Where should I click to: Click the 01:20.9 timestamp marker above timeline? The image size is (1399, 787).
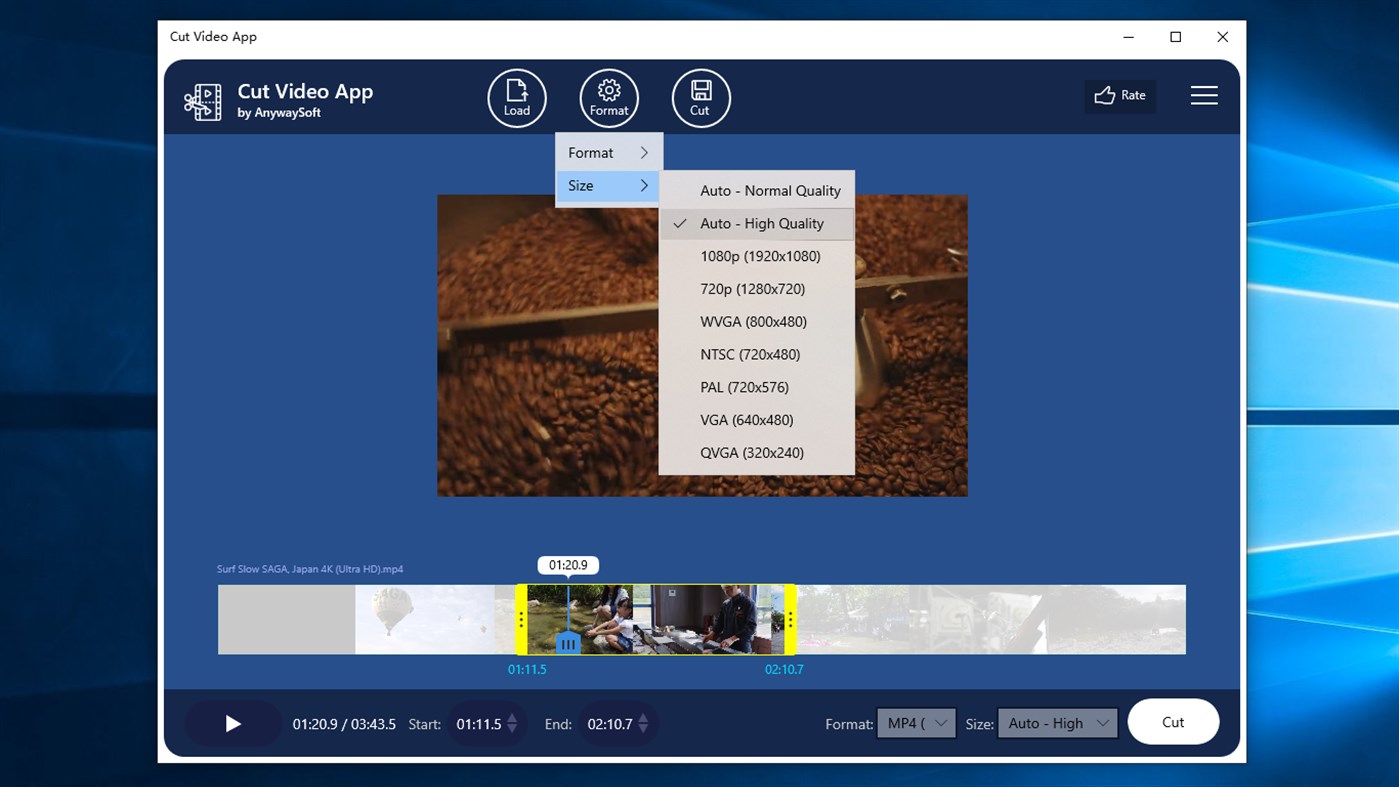point(568,564)
